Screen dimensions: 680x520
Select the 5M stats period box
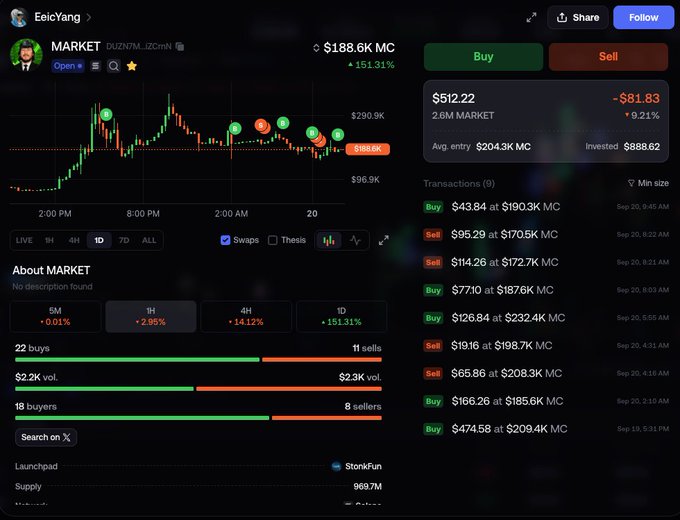[x=56, y=317]
